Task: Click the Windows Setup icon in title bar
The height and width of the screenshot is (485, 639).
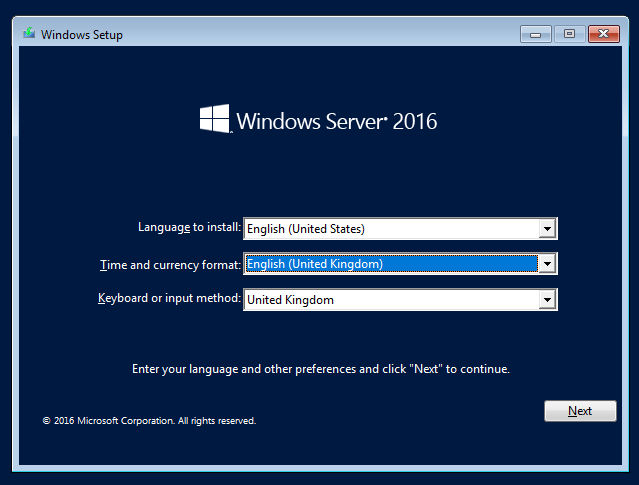Action: pos(29,34)
